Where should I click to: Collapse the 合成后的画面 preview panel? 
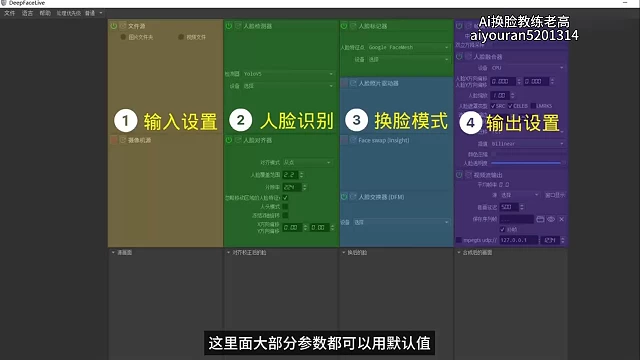[x=459, y=253]
